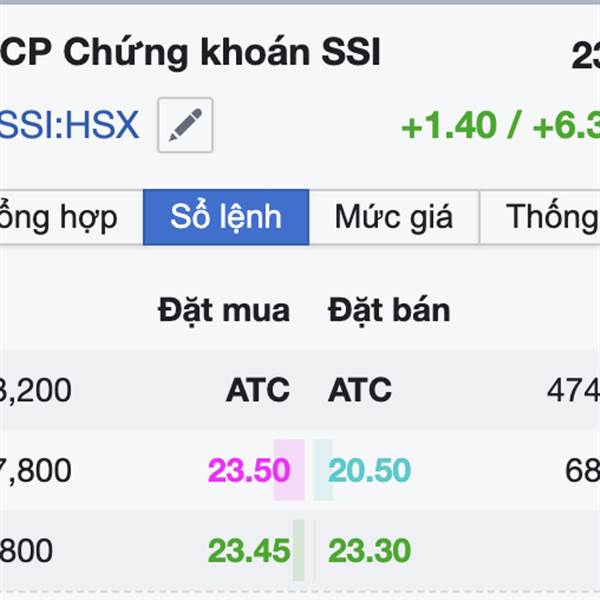This screenshot has width=600, height=600.
Task: Click the green +1.40 price change value
Action: coord(449,126)
